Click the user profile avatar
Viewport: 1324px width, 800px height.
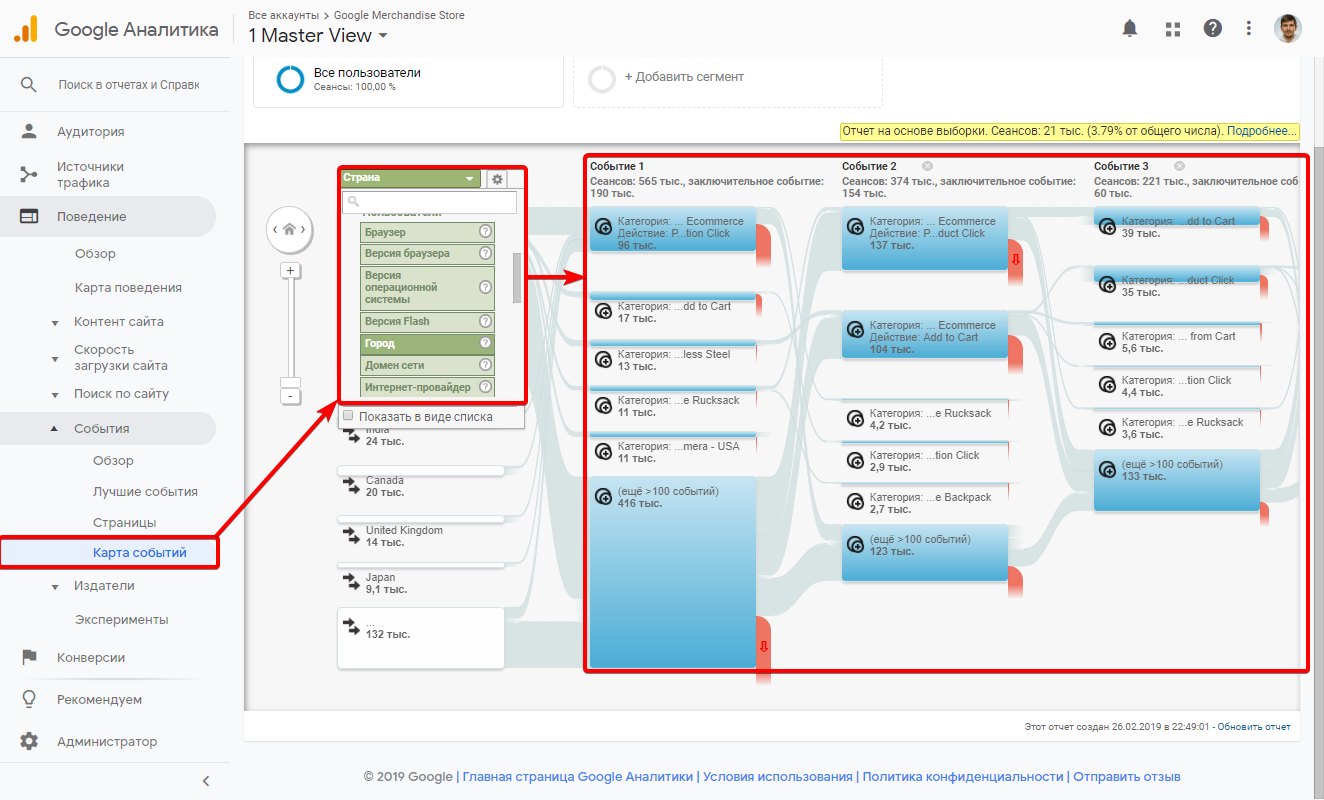click(x=1288, y=29)
